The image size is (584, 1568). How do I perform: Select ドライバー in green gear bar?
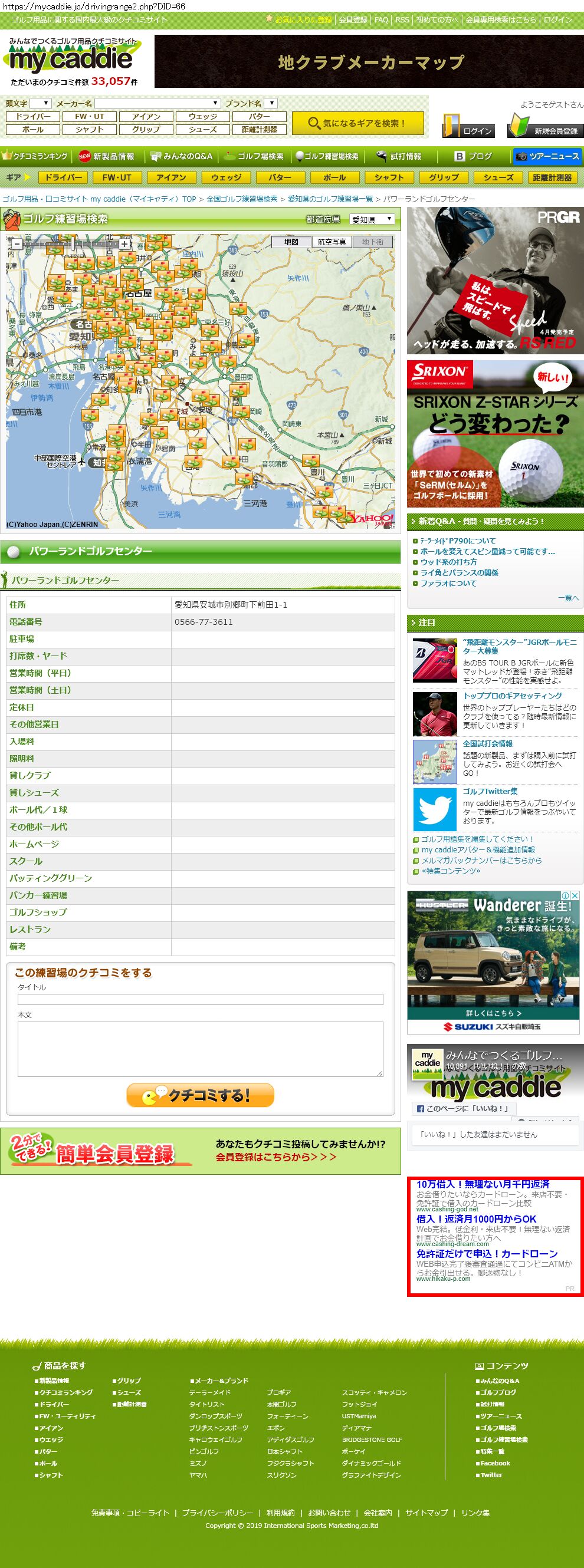point(63,178)
